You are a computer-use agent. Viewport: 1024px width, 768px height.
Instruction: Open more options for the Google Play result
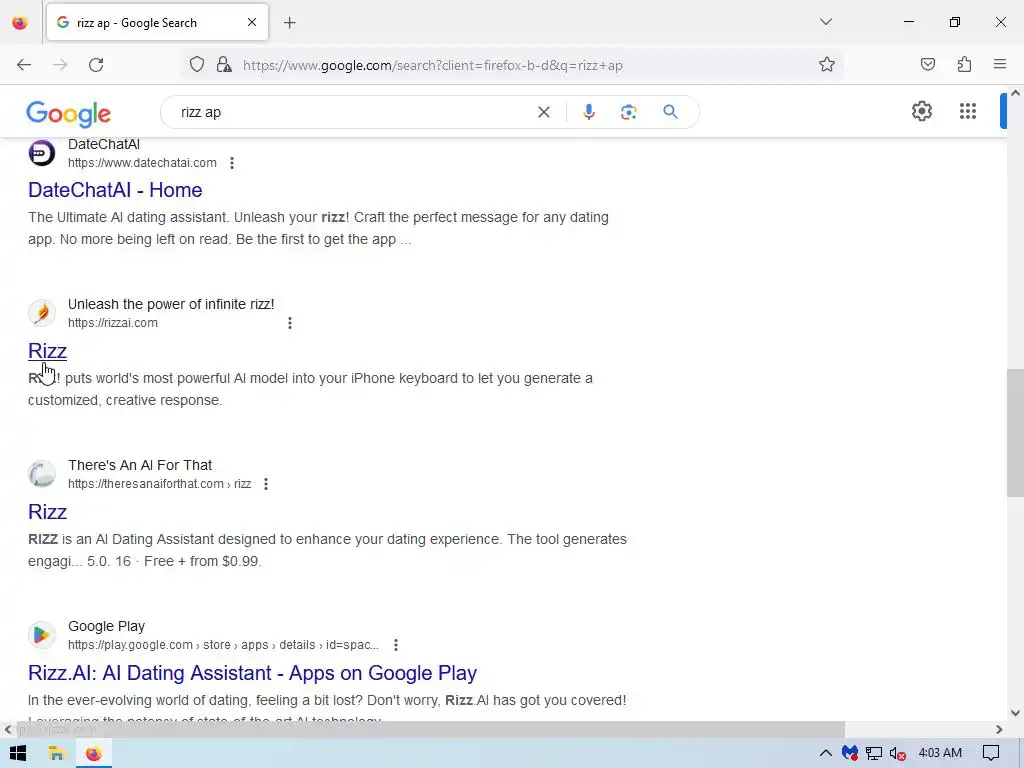(396, 645)
